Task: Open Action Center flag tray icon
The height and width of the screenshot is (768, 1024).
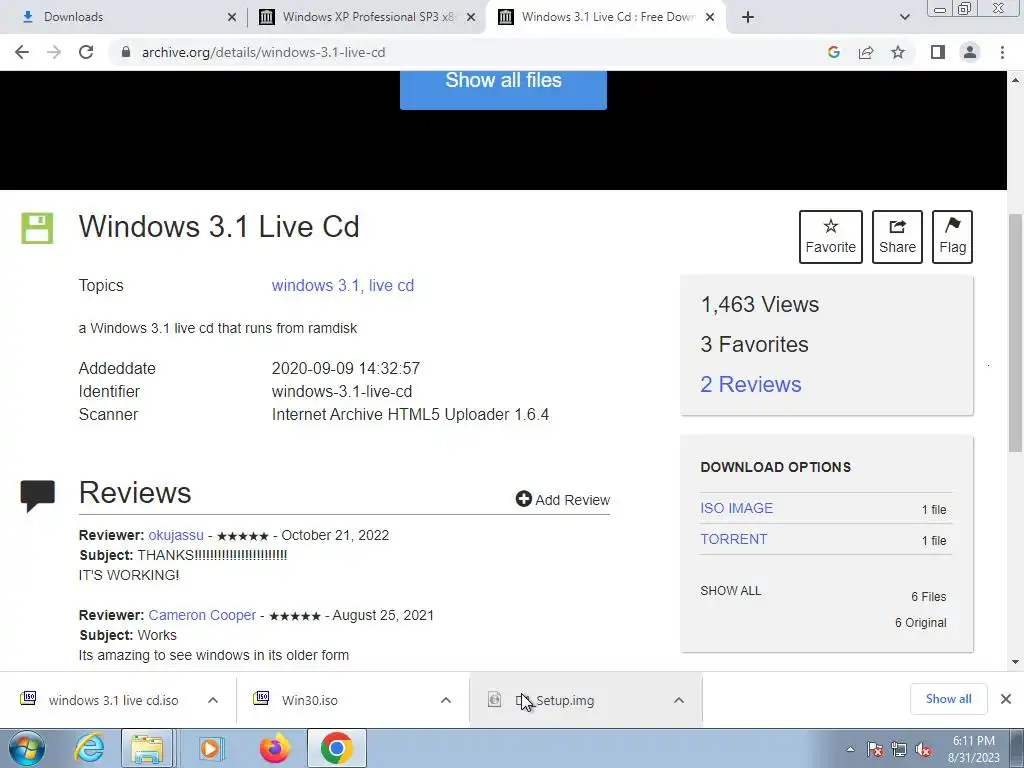Action: (875, 749)
